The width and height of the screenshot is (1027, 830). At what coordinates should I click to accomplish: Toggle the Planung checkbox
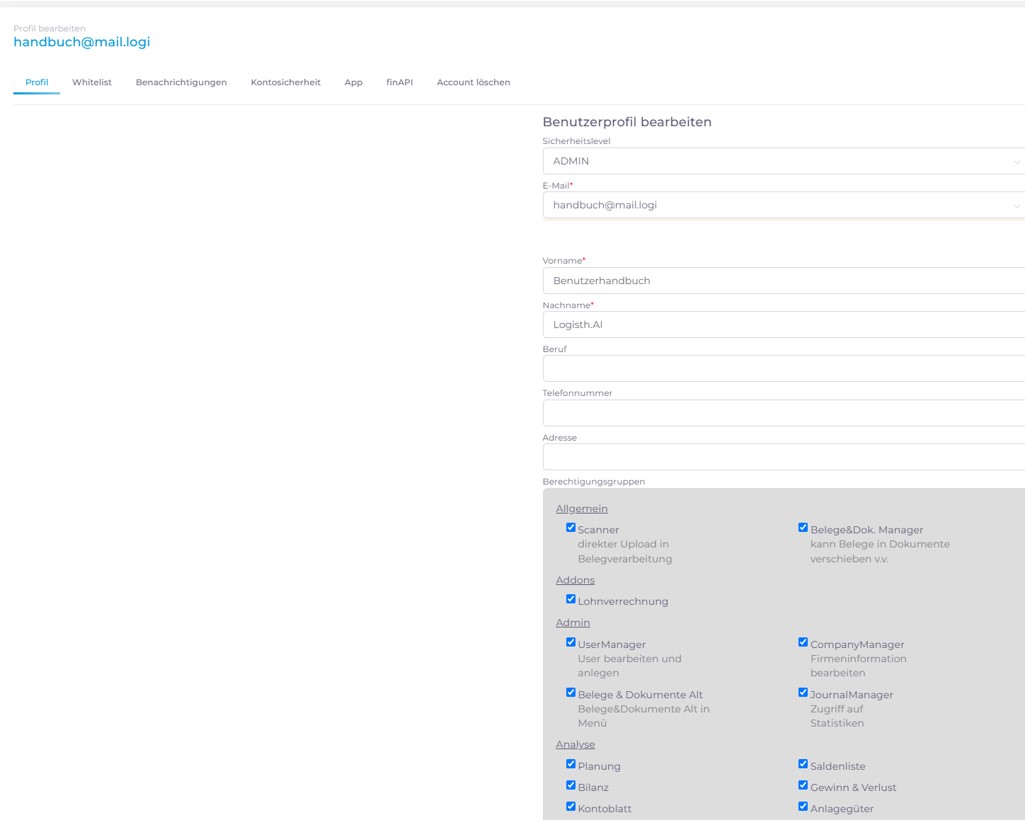[x=570, y=764]
